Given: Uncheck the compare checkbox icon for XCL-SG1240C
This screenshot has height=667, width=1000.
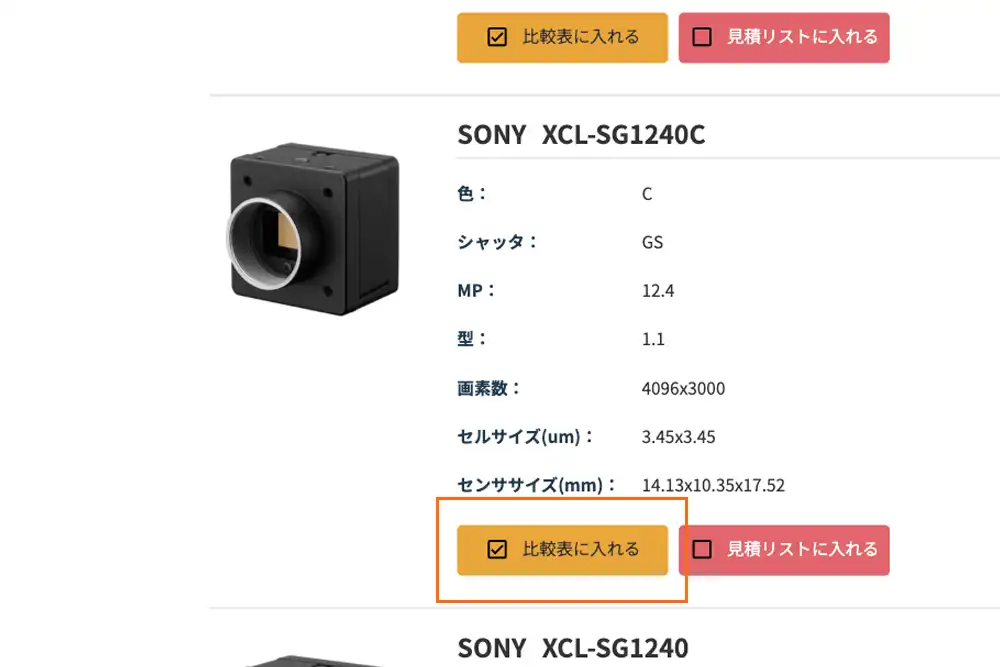Looking at the screenshot, I should coord(497,549).
